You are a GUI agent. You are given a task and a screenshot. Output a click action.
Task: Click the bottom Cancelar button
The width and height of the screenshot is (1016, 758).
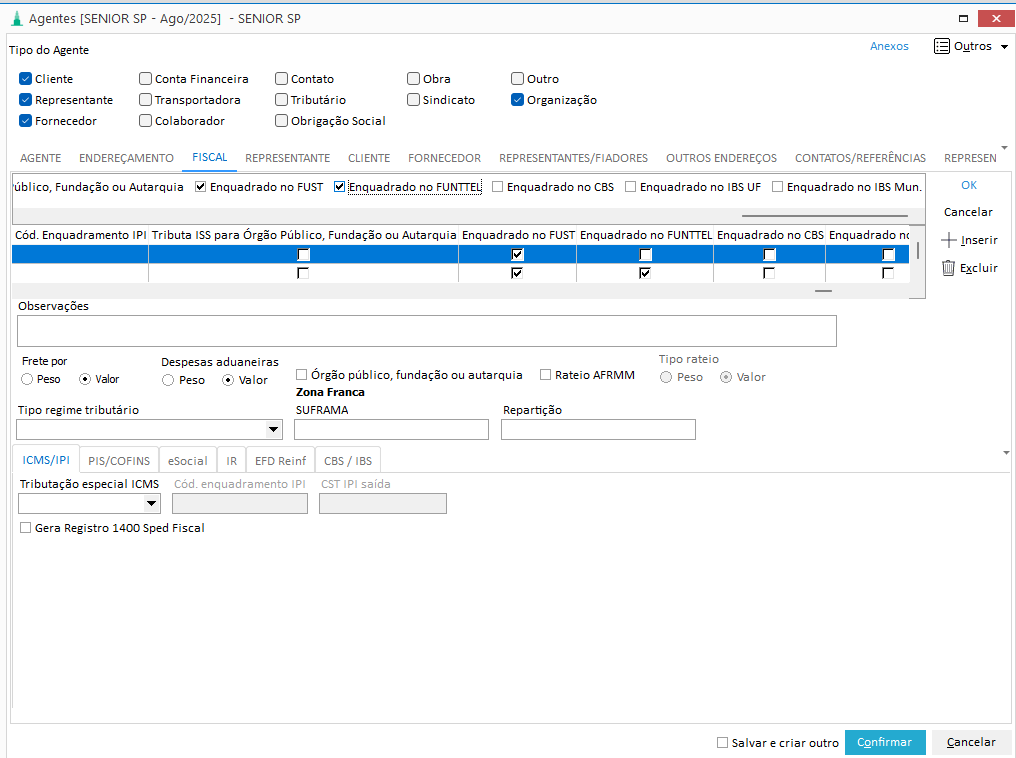pyautogui.click(x=971, y=742)
